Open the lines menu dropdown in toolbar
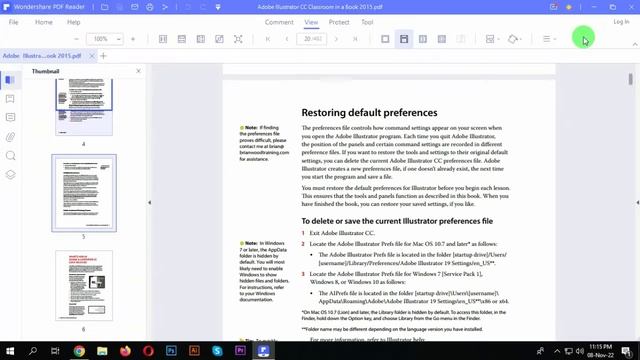The width and height of the screenshot is (640, 360). (549, 39)
